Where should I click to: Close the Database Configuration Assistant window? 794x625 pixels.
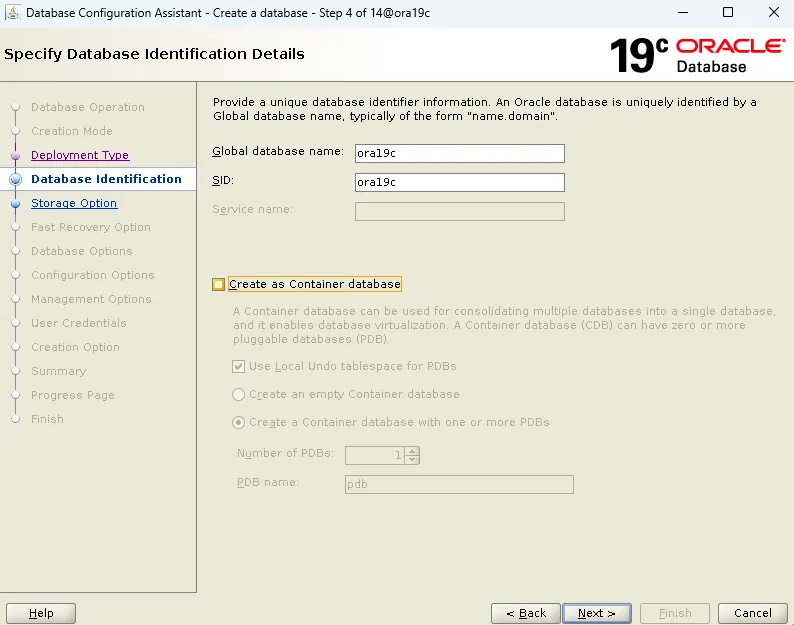point(774,12)
